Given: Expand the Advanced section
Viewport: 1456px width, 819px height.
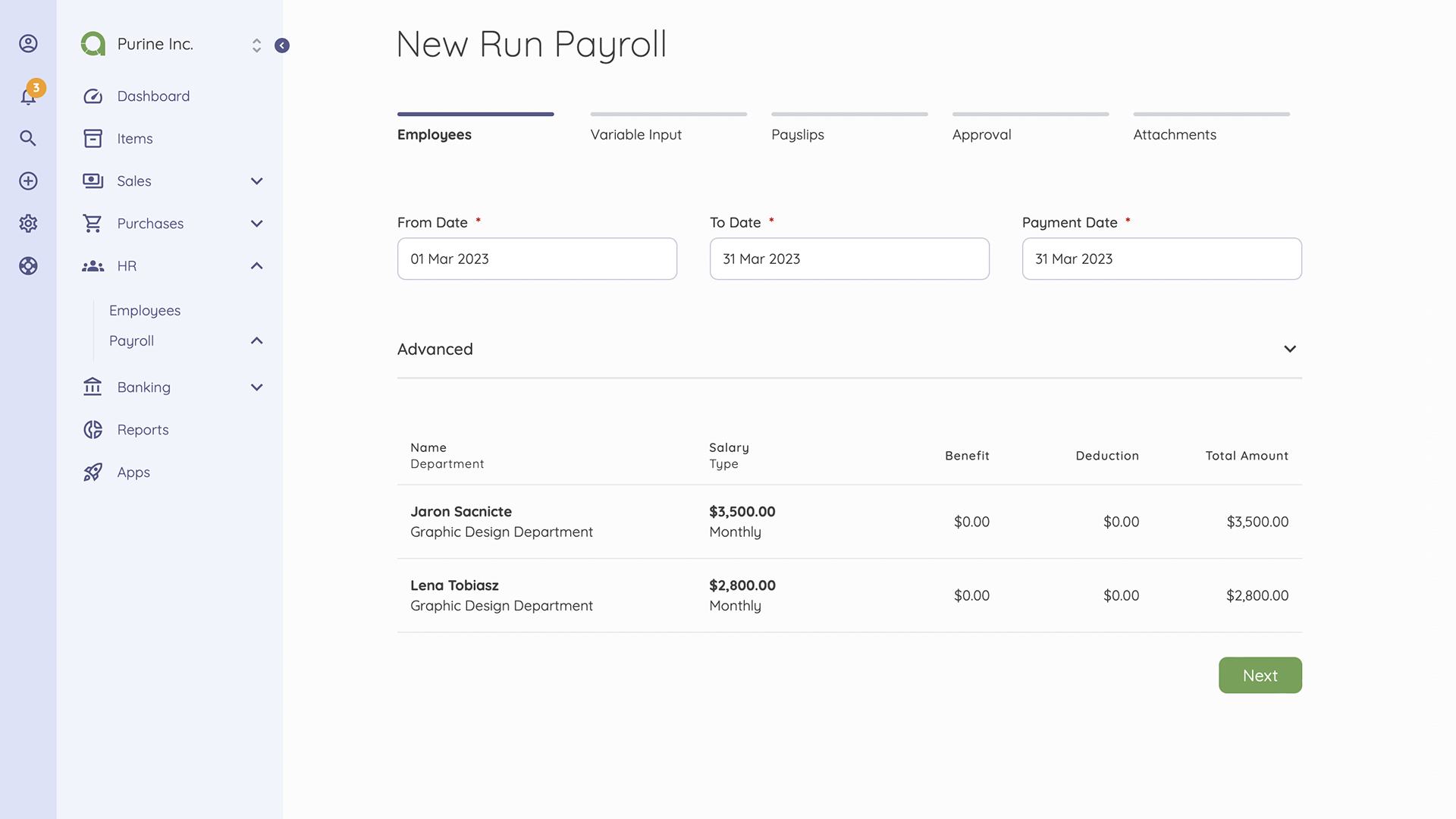Looking at the screenshot, I should 1289,349.
